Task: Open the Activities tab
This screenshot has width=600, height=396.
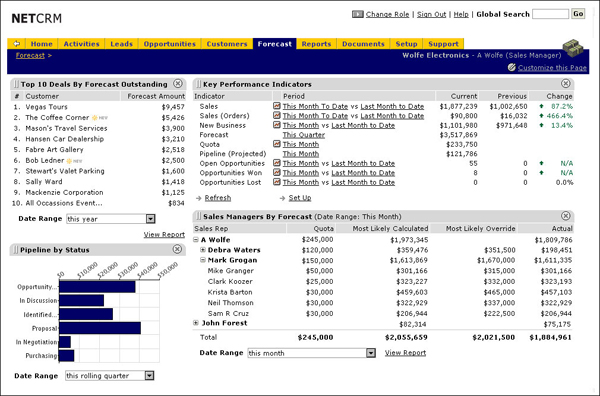Action: [82, 44]
